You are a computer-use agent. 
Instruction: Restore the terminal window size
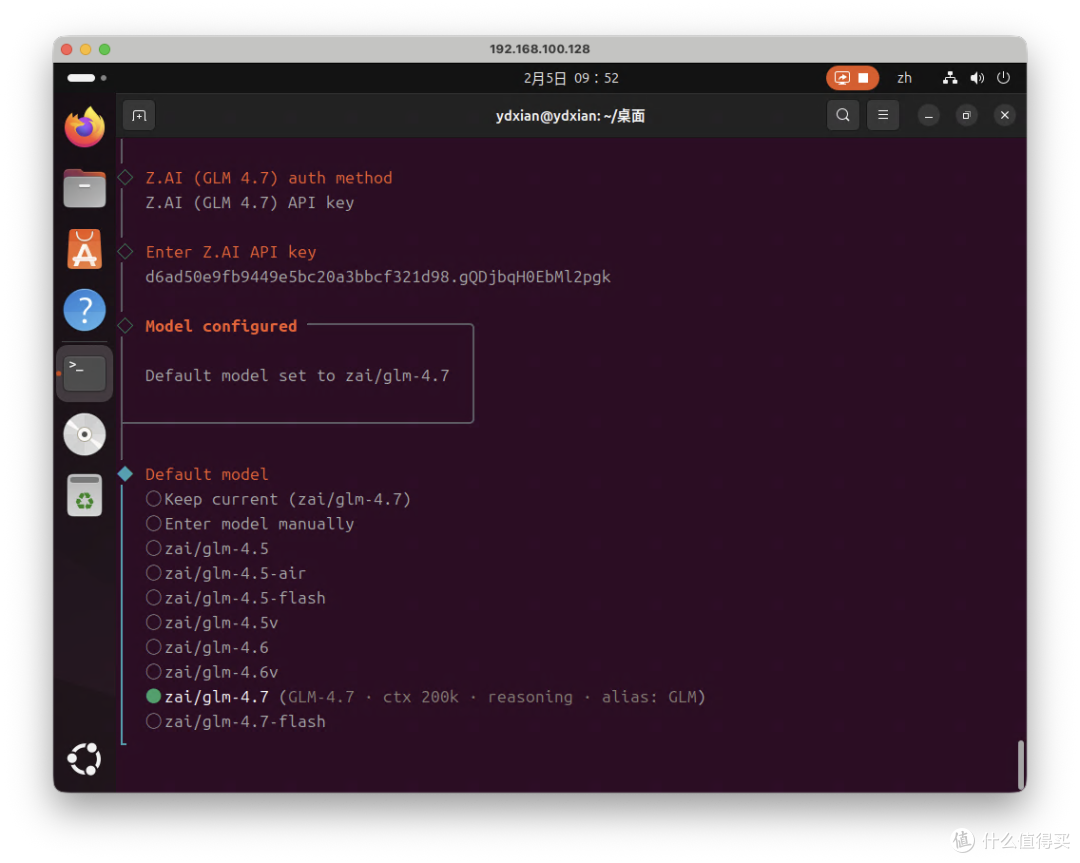966,116
